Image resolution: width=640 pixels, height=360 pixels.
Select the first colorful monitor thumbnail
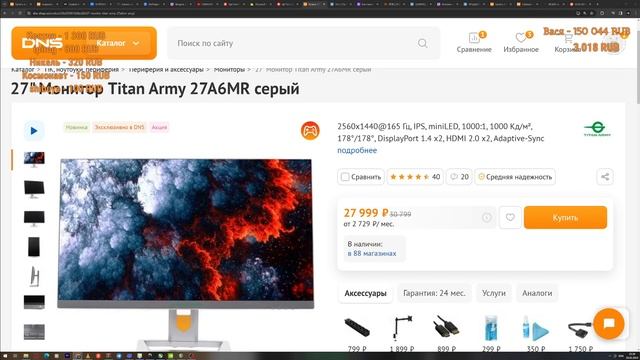pos(34,159)
